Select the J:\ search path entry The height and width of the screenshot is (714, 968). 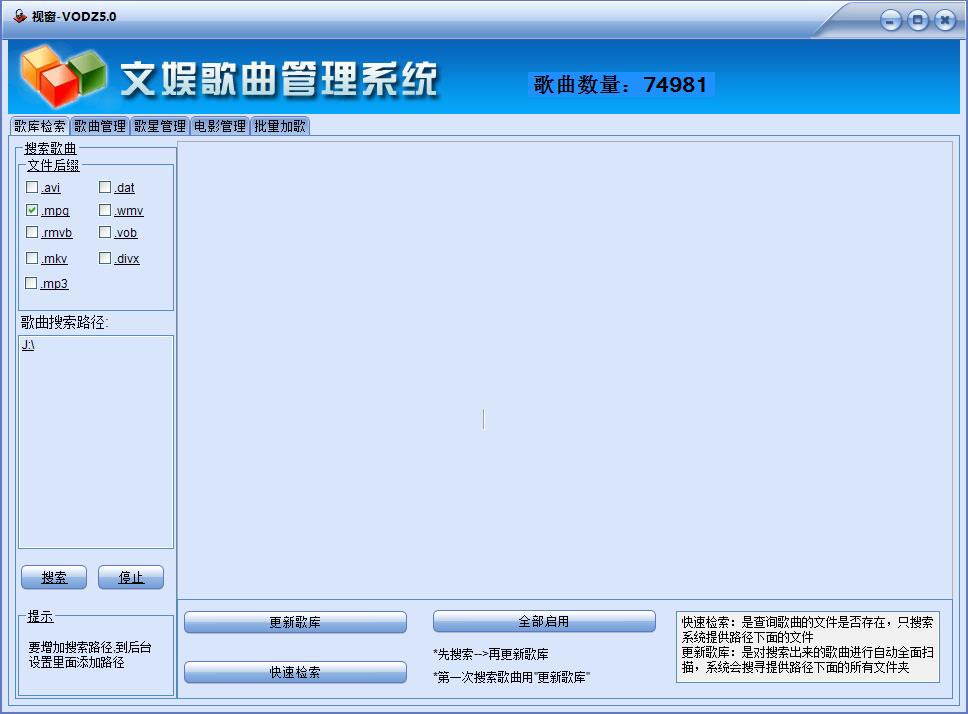tap(27, 344)
